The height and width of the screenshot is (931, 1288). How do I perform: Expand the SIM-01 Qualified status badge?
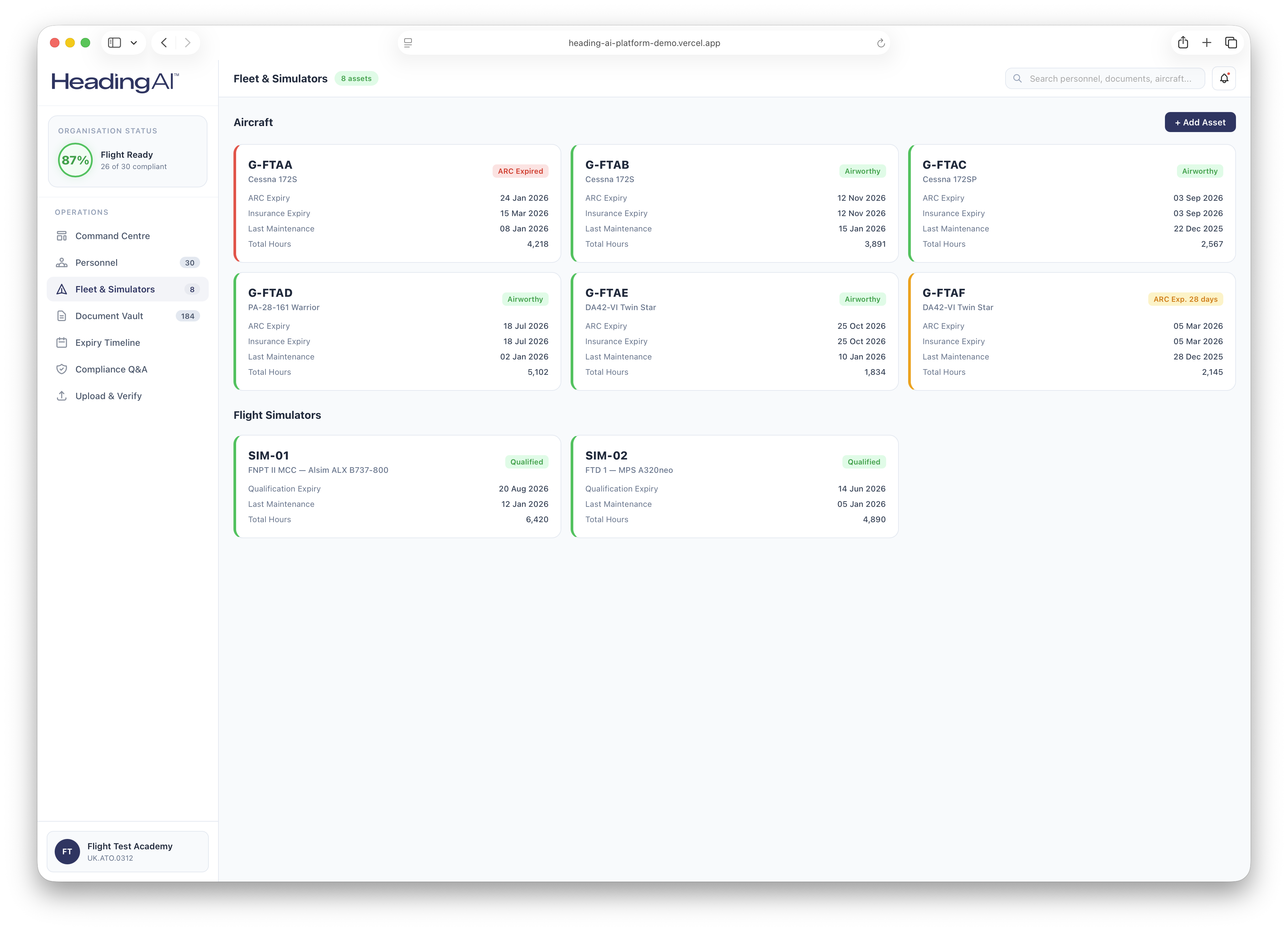coord(526,461)
